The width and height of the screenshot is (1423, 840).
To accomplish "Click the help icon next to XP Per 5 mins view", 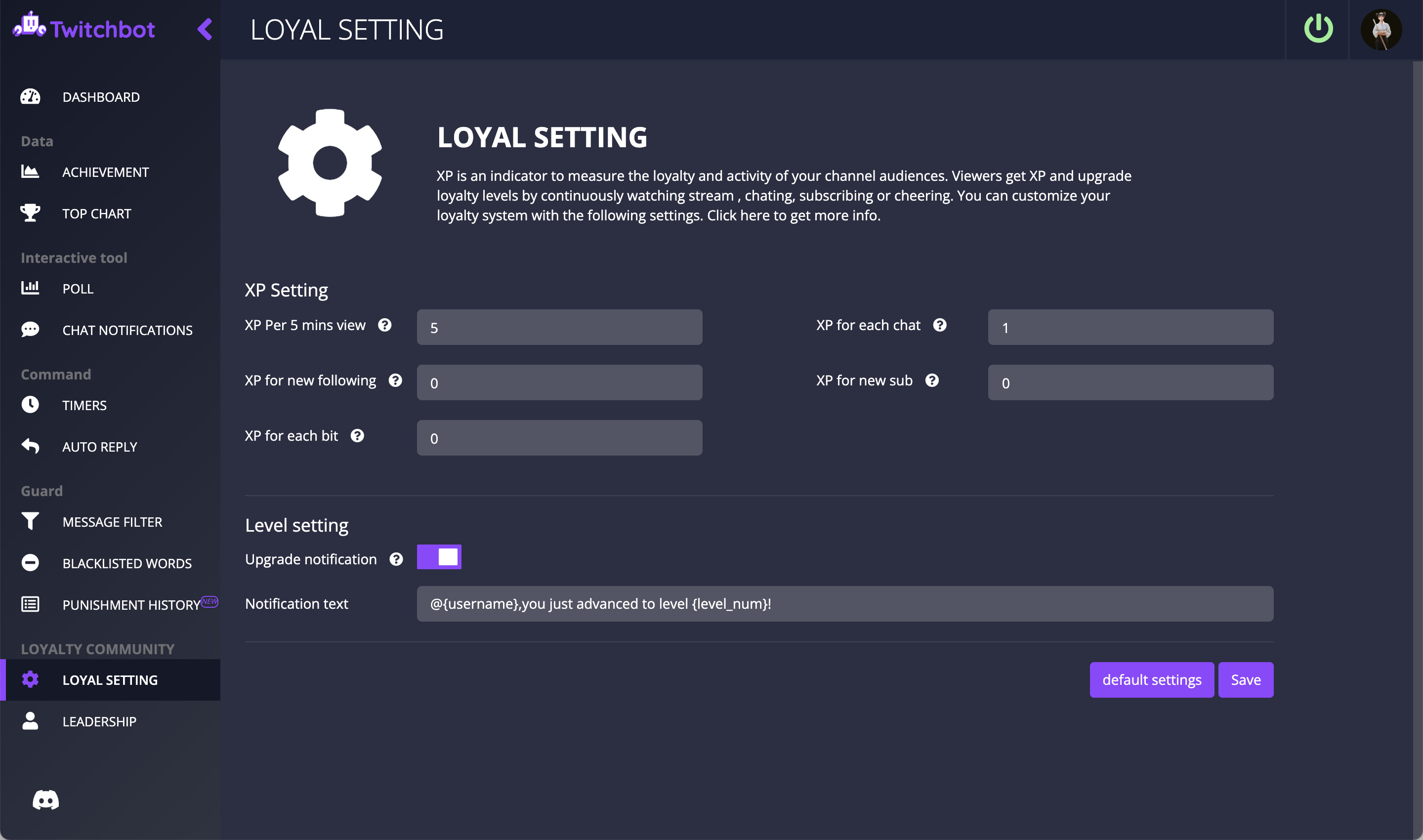I will click(x=385, y=325).
